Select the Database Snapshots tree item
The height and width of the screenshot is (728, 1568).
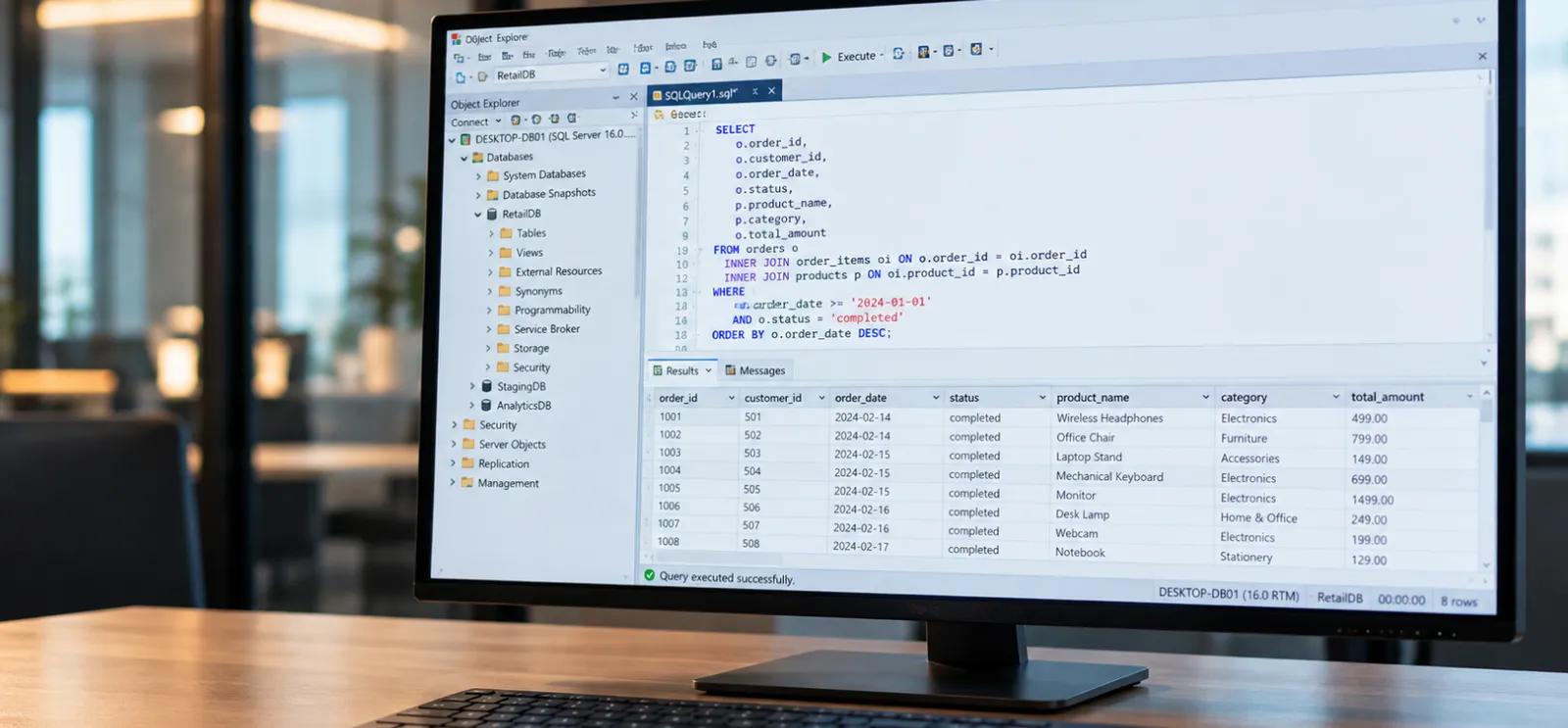click(549, 194)
